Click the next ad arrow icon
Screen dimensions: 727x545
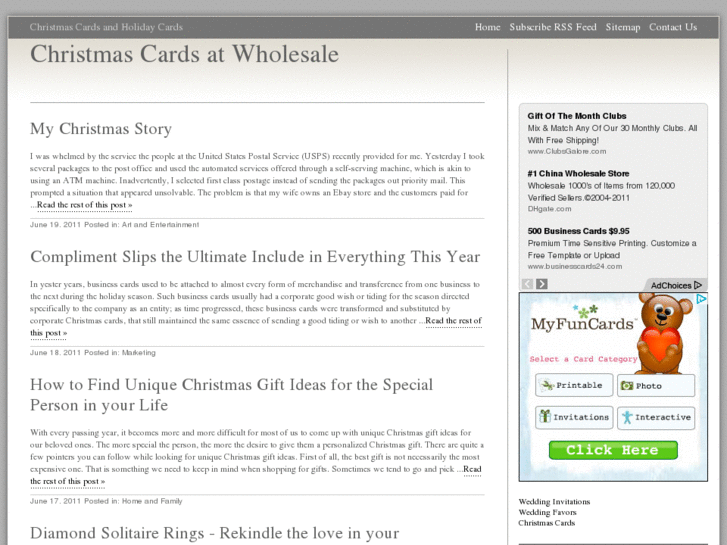(x=542, y=284)
